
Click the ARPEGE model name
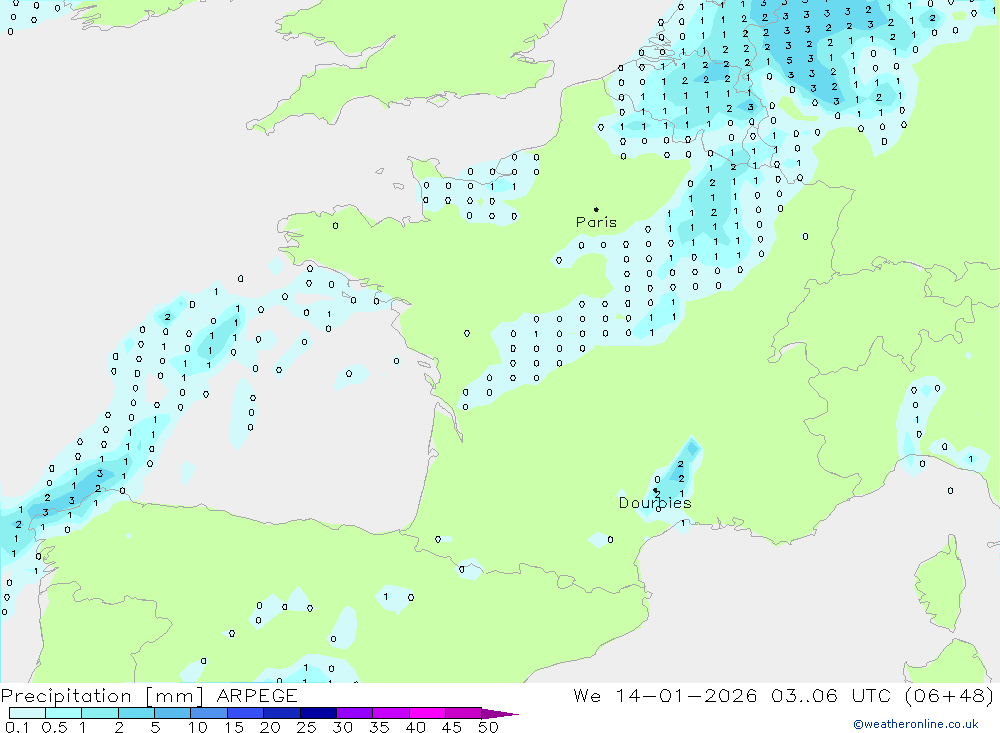pyautogui.click(x=257, y=696)
